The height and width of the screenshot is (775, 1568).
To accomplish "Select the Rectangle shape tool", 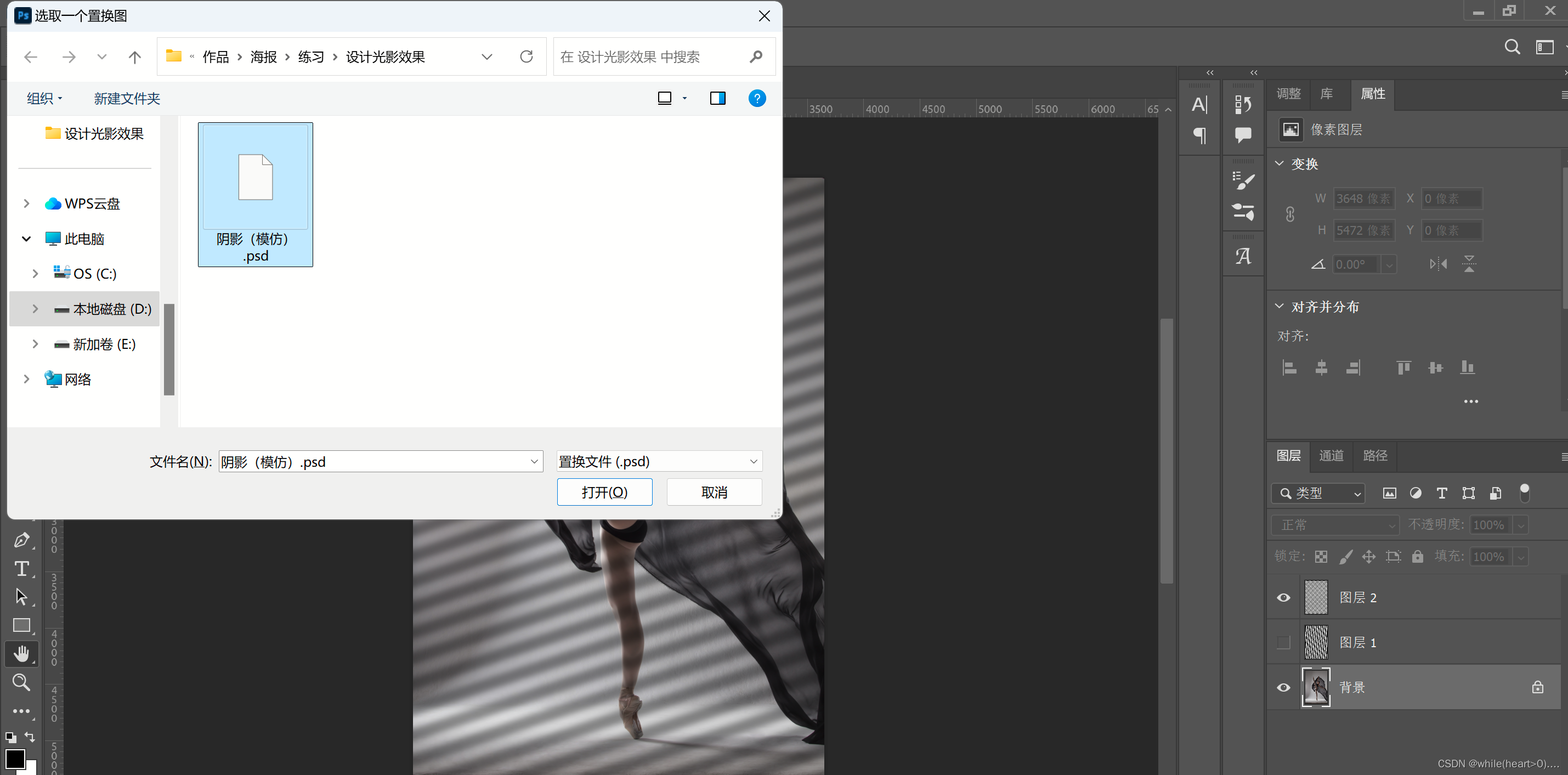I will [x=21, y=625].
